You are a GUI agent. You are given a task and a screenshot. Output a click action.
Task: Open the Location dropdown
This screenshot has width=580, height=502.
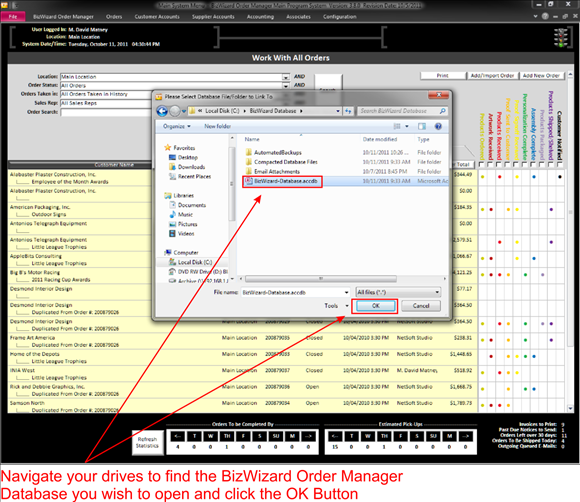click(x=286, y=77)
